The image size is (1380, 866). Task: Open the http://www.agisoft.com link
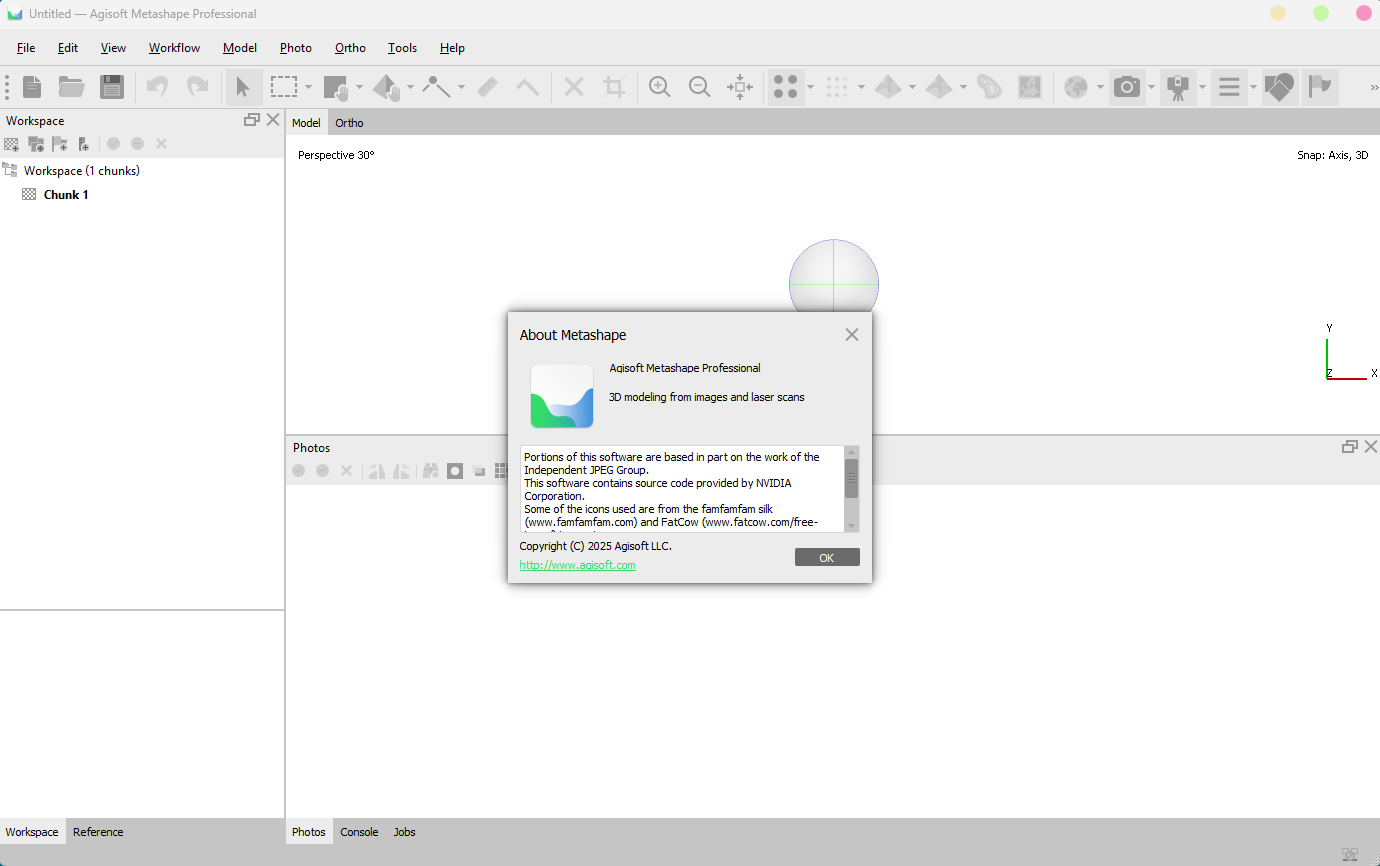tap(577, 565)
